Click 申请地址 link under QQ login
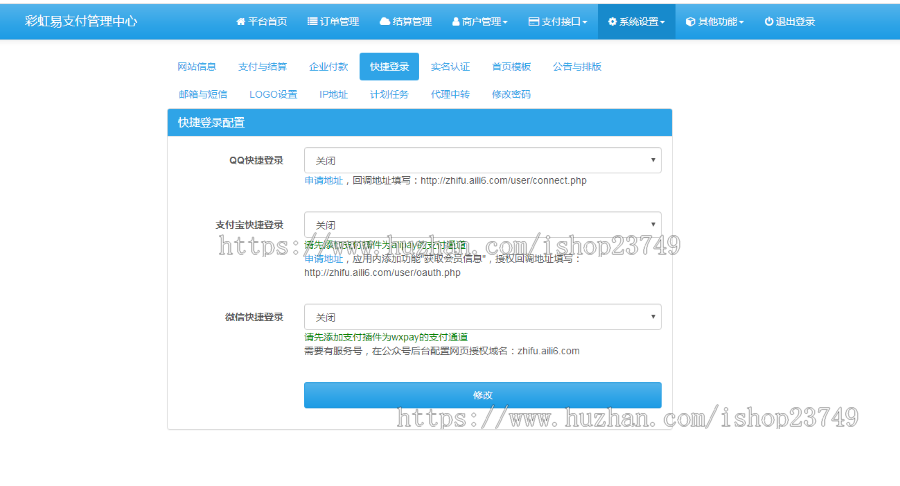This screenshot has width=900, height=486. point(324,180)
